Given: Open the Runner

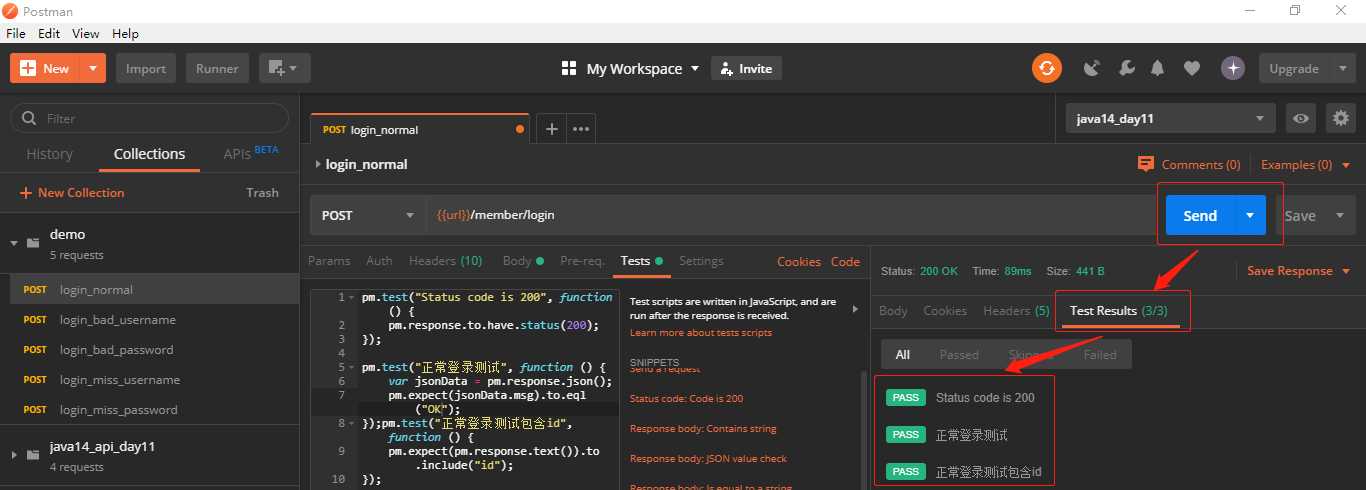Looking at the screenshot, I should click(x=217, y=68).
